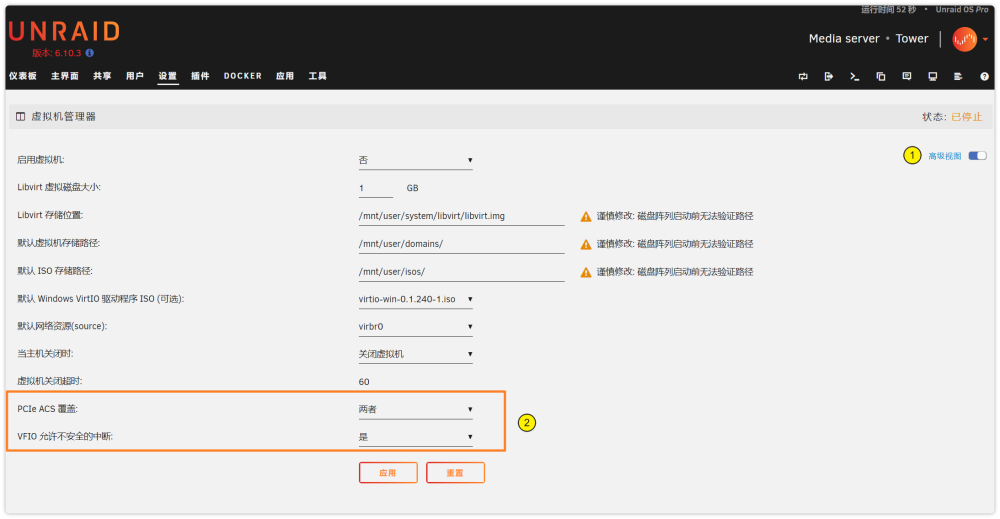Open the feedback speech-bubble icon
This screenshot has width=1000, height=519.
pos(906,77)
